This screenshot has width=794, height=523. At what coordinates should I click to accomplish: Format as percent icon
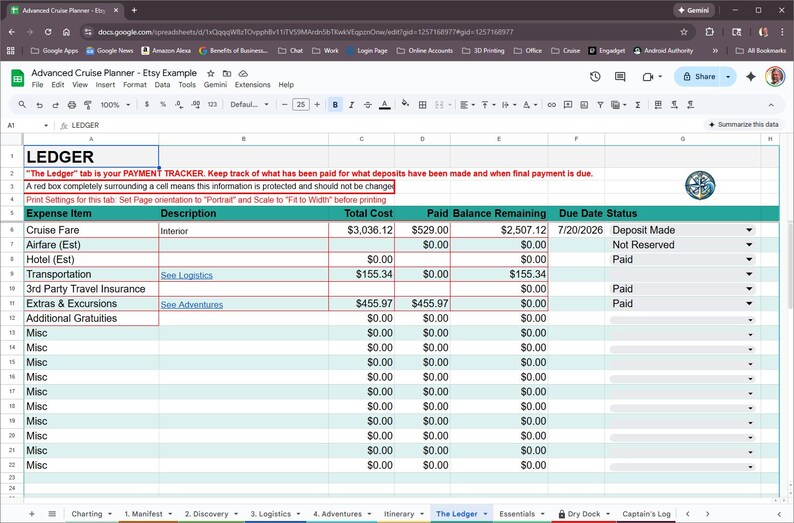coord(163,104)
